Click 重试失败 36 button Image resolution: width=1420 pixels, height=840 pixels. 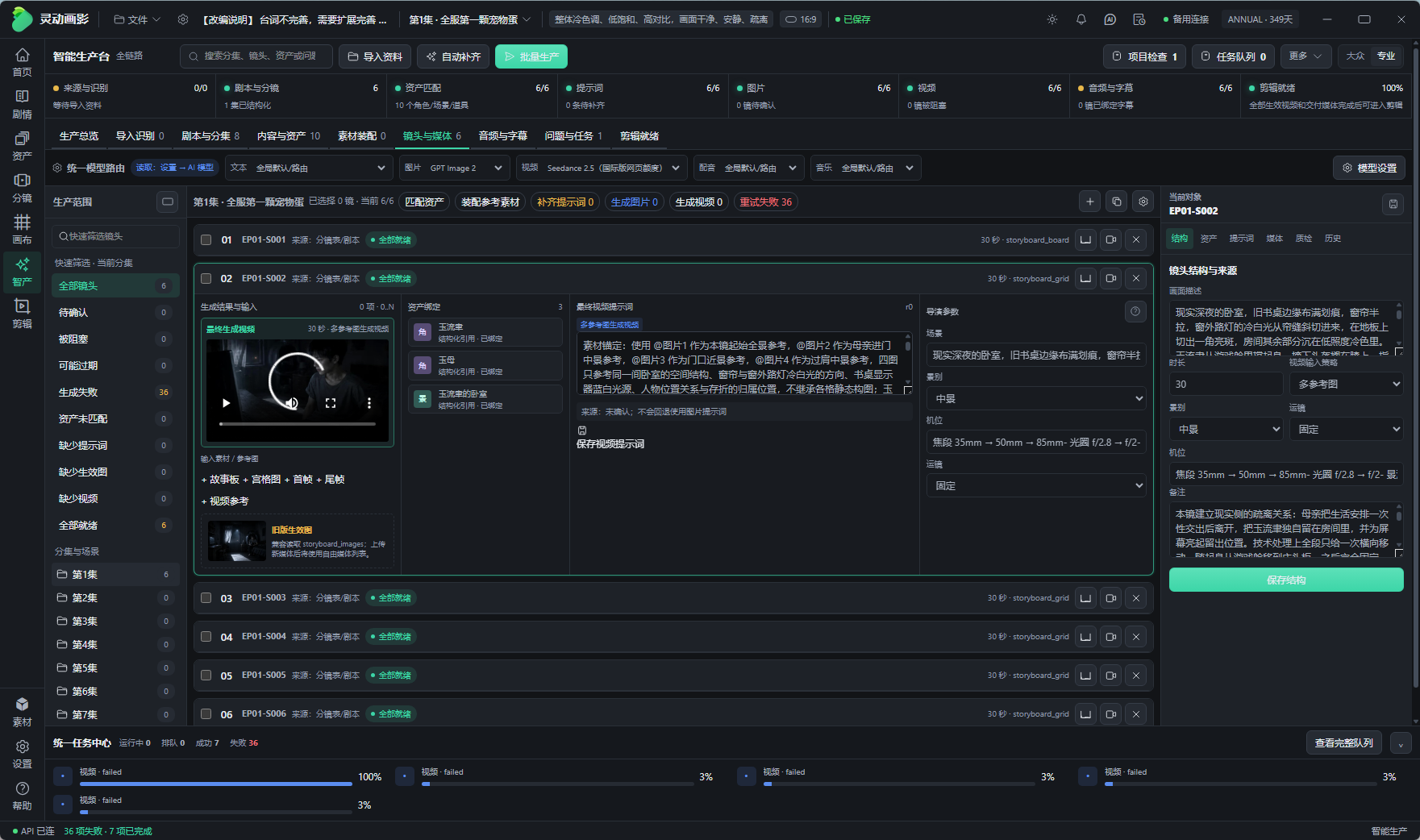pos(766,202)
